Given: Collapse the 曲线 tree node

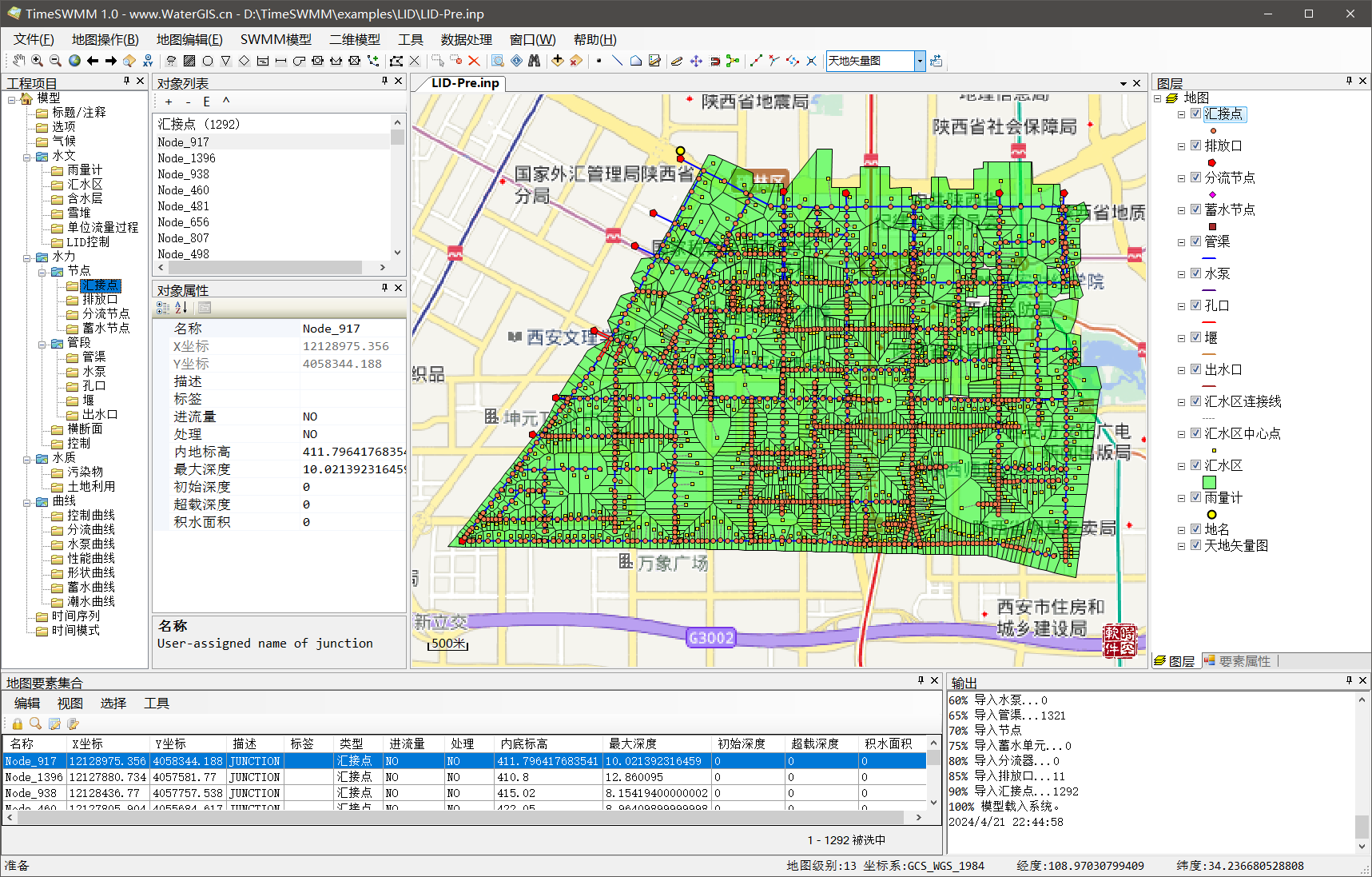Looking at the screenshot, I should click(x=26, y=501).
